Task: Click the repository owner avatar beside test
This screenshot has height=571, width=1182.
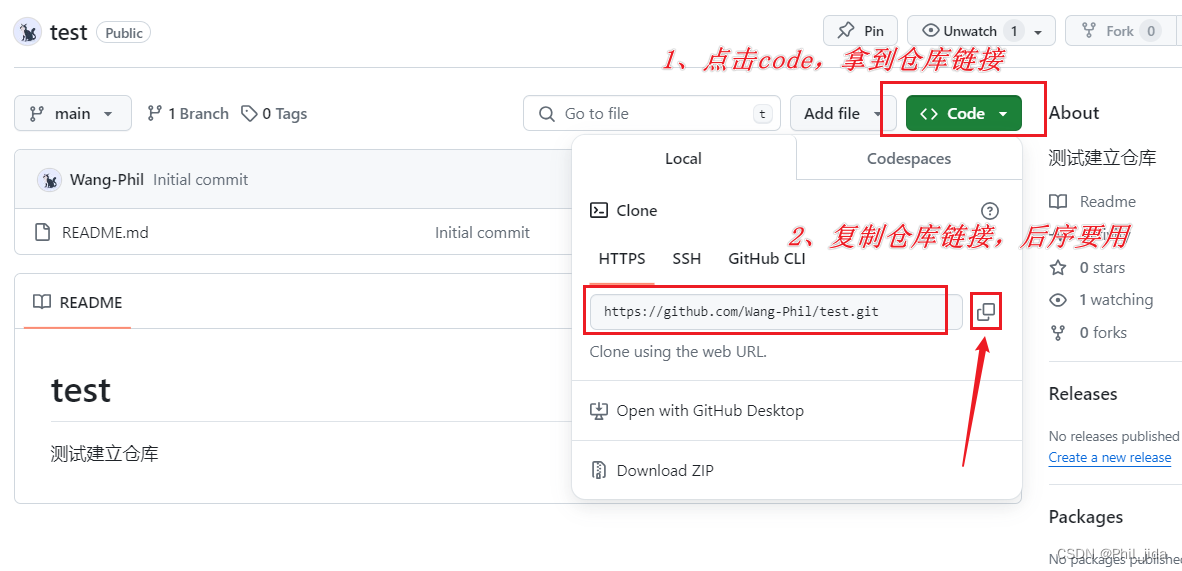Action: coord(28,32)
